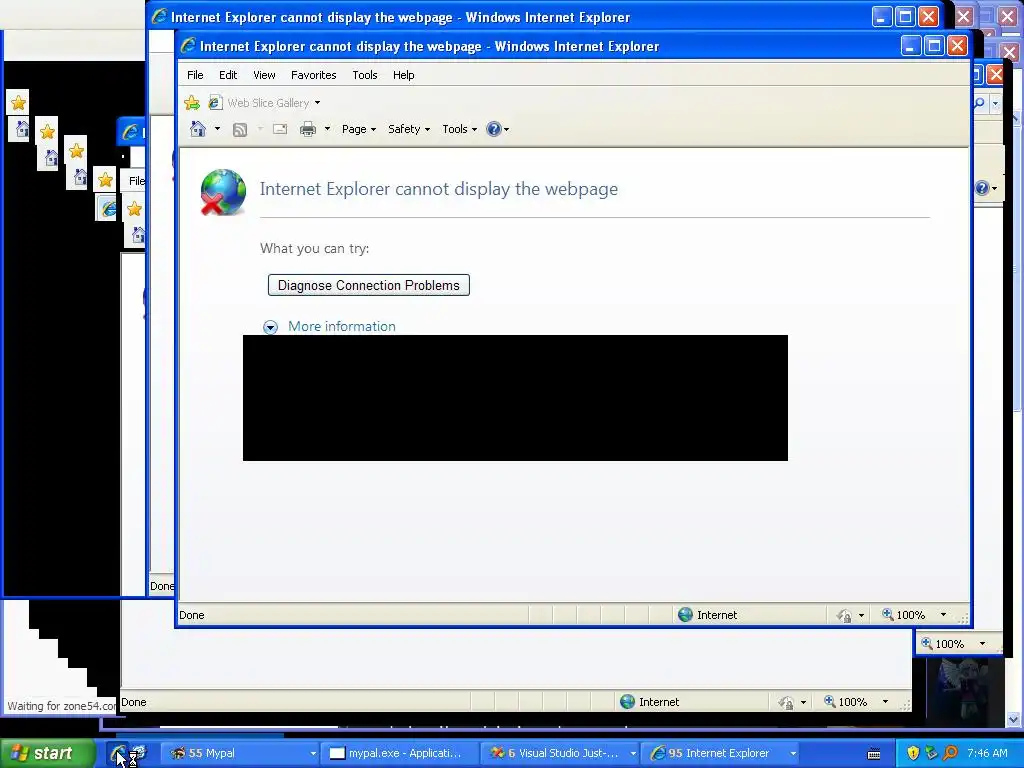Click the globe with red X error icon
The image size is (1024, 768).
pyautogui.click(x=223, y=193)
